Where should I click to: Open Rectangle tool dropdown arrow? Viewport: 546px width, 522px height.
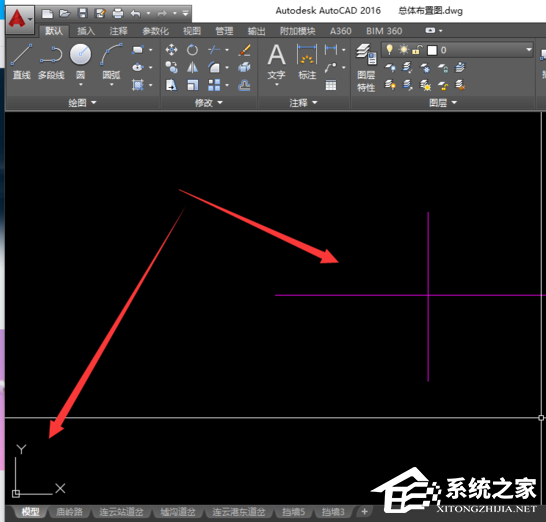150,50
